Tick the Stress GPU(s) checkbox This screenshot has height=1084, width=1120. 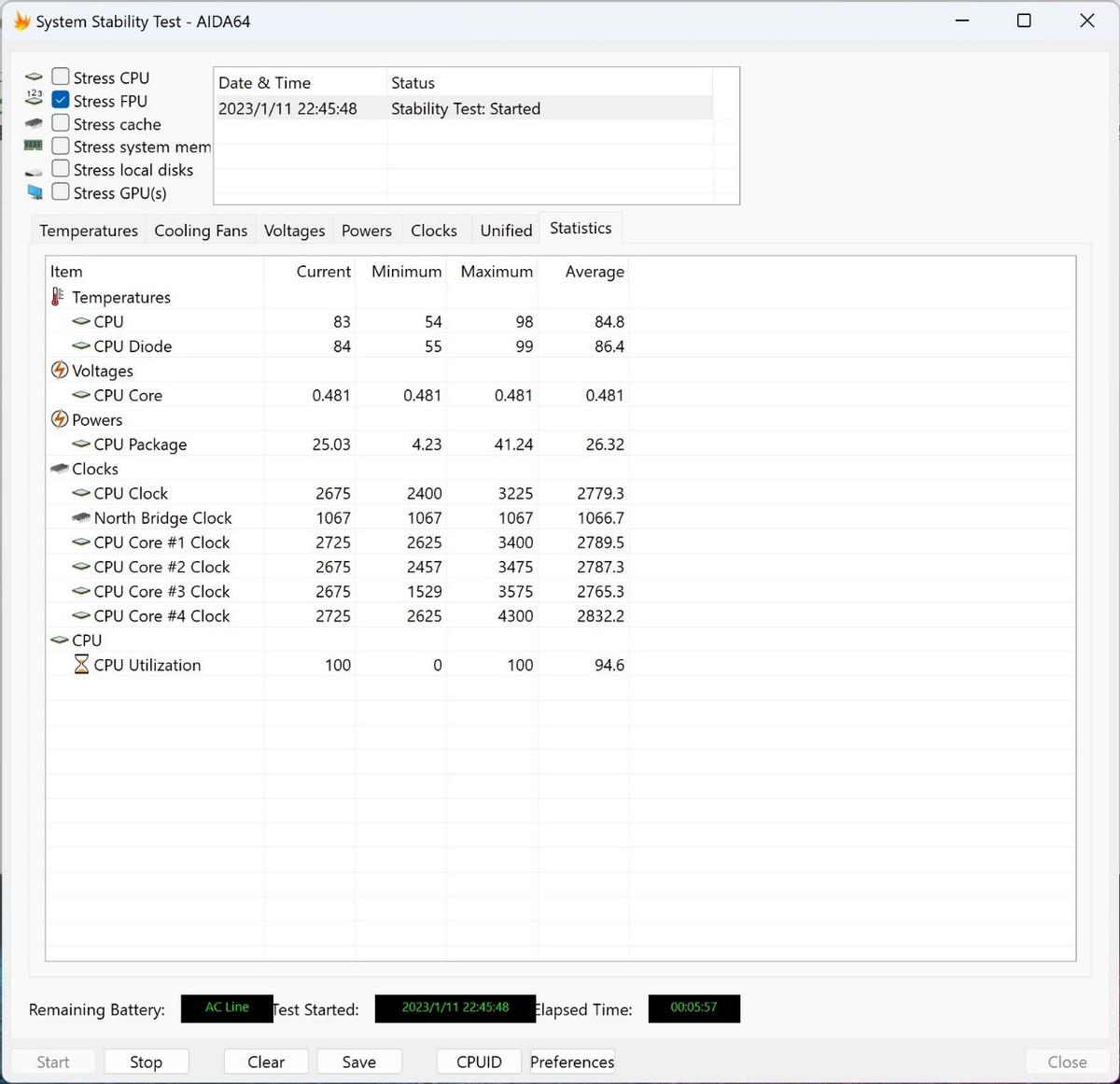(x=61, y=192)
